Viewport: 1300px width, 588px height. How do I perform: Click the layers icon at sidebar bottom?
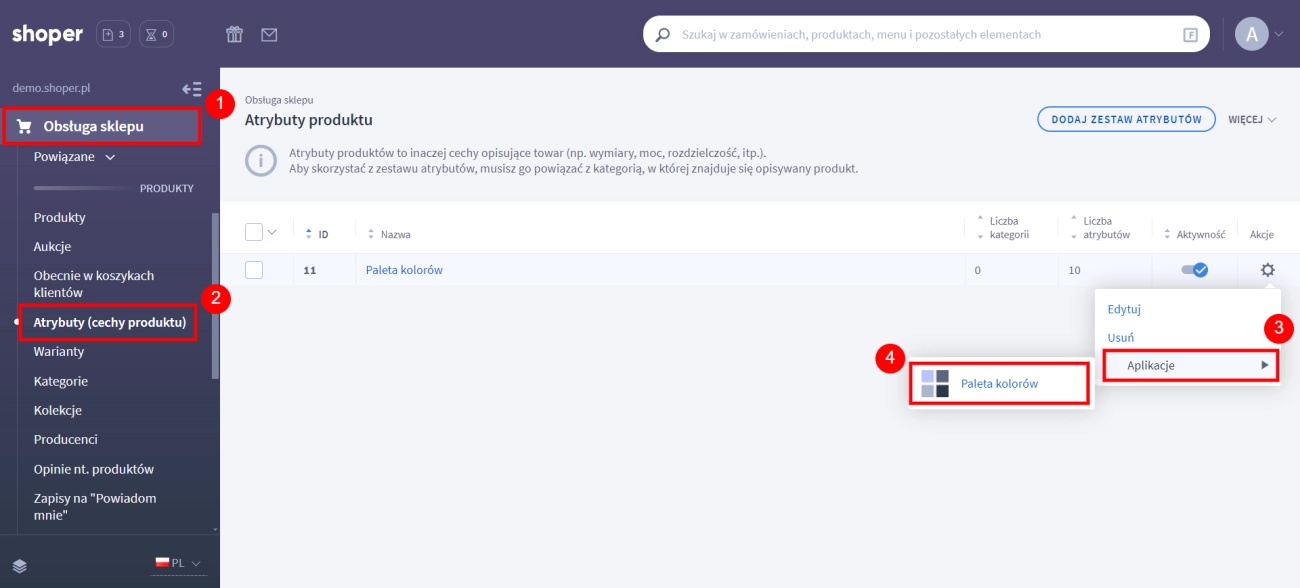click(20, 565)
